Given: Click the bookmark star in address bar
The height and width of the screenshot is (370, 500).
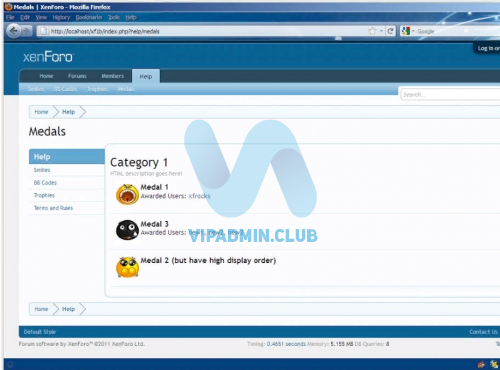Looking at the screenshot, I should pos(372,31).
